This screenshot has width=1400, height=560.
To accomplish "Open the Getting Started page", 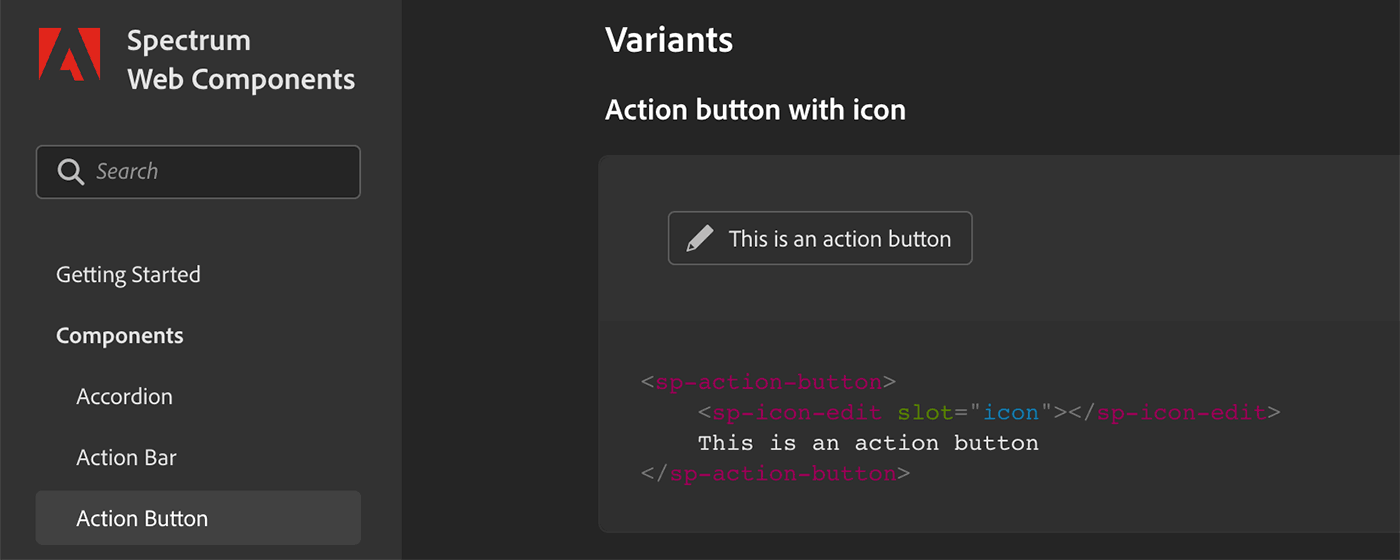I will tap(128, 275).
